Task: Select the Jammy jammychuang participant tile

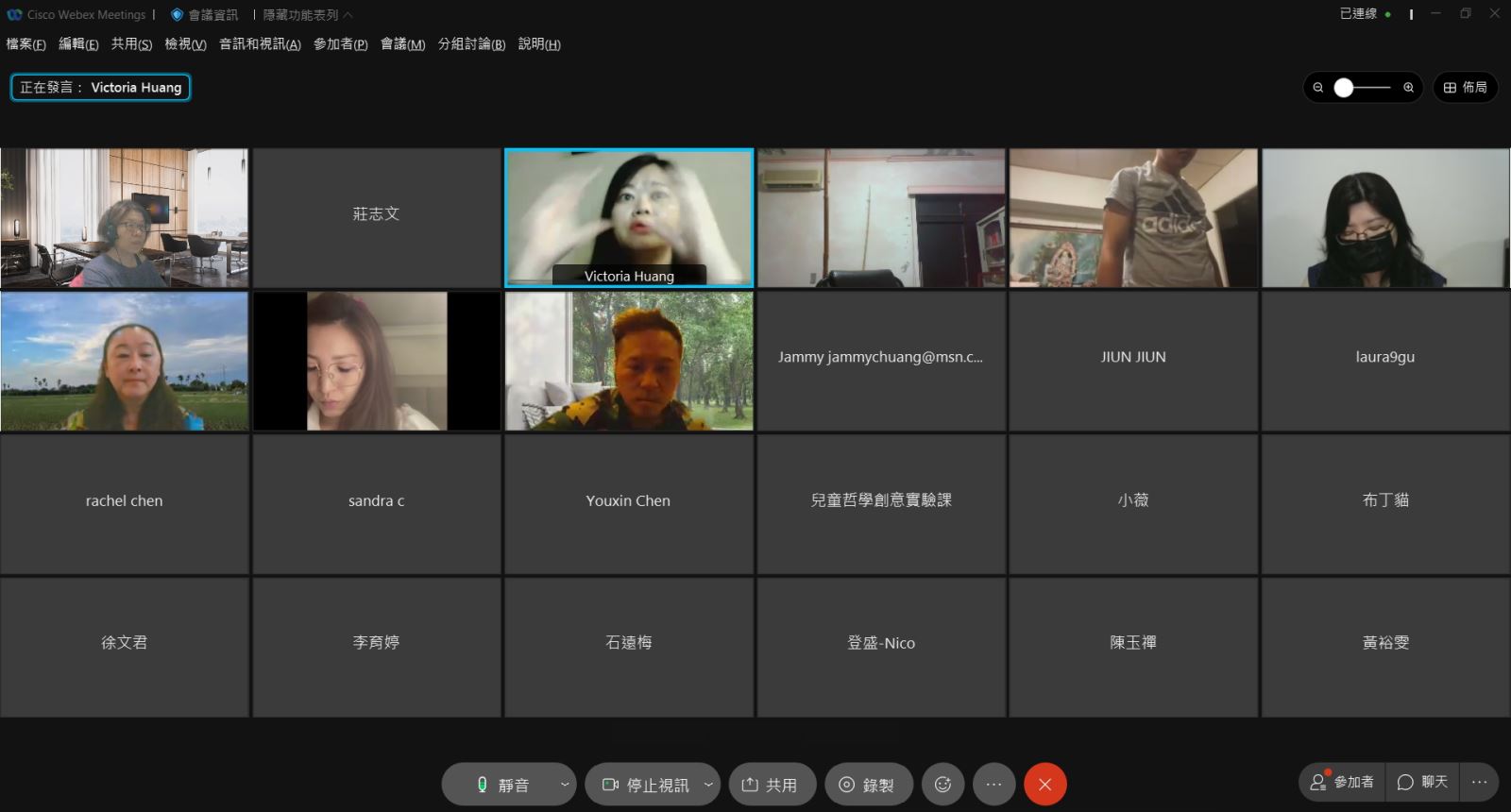Action: (x=881, y=361)
